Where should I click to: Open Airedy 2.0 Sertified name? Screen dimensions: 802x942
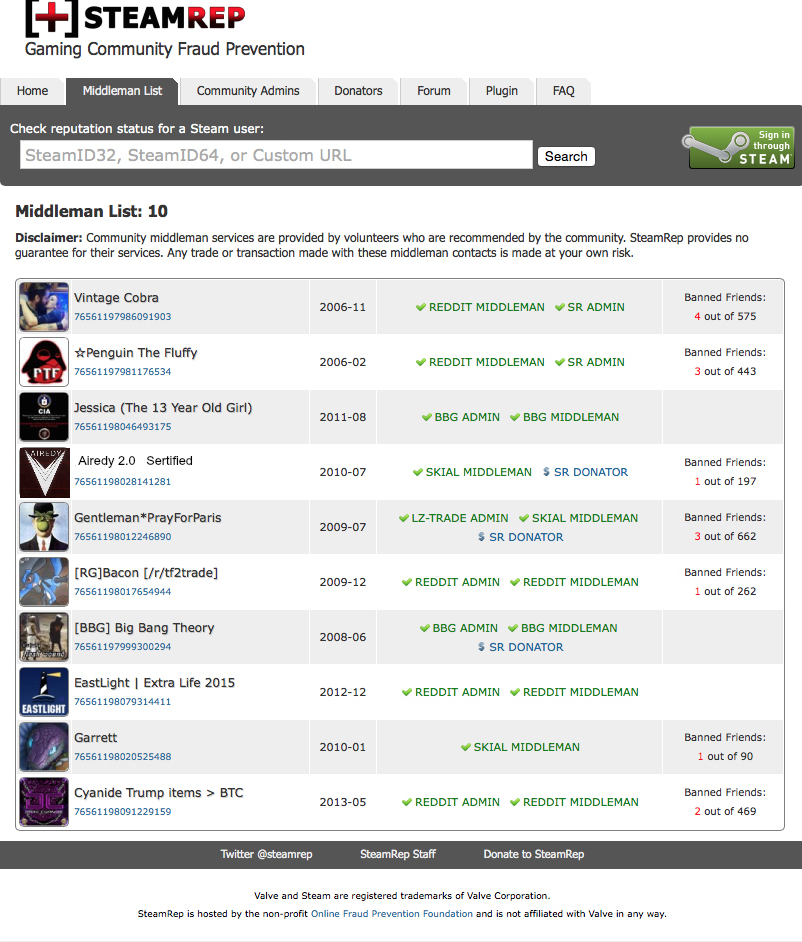click(135, 461)
